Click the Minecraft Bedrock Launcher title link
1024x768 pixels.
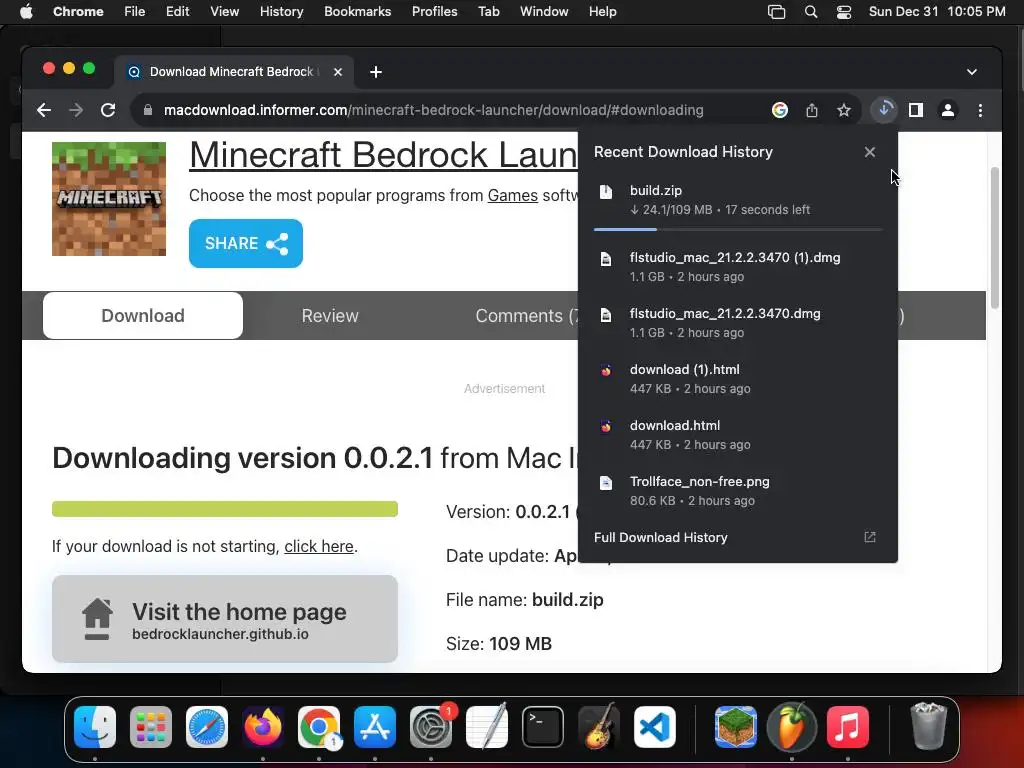point(383,155)
